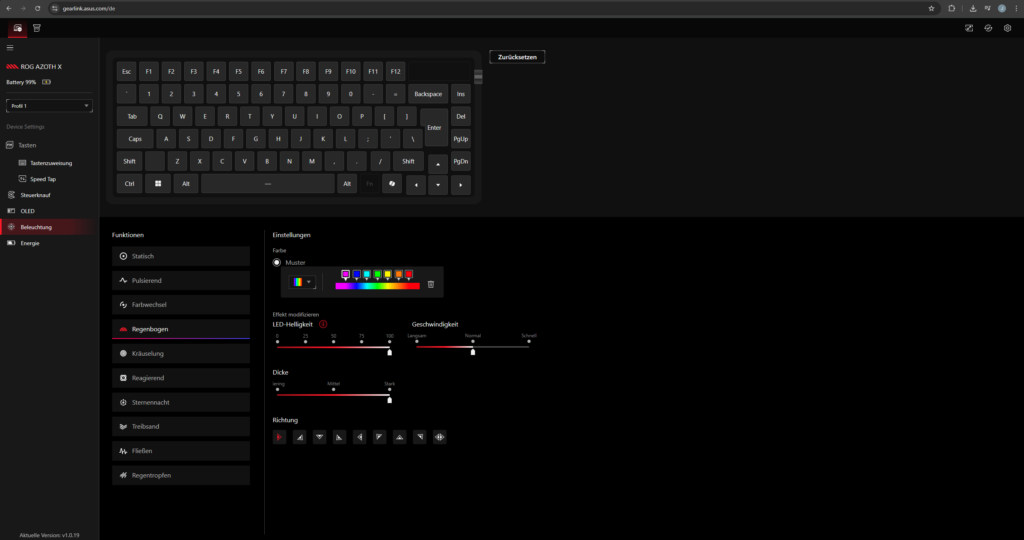This screenshot has height=540, width=1024.
Task: Open the hamburger menu in the sidebar
Action: [x=10, y=48]
